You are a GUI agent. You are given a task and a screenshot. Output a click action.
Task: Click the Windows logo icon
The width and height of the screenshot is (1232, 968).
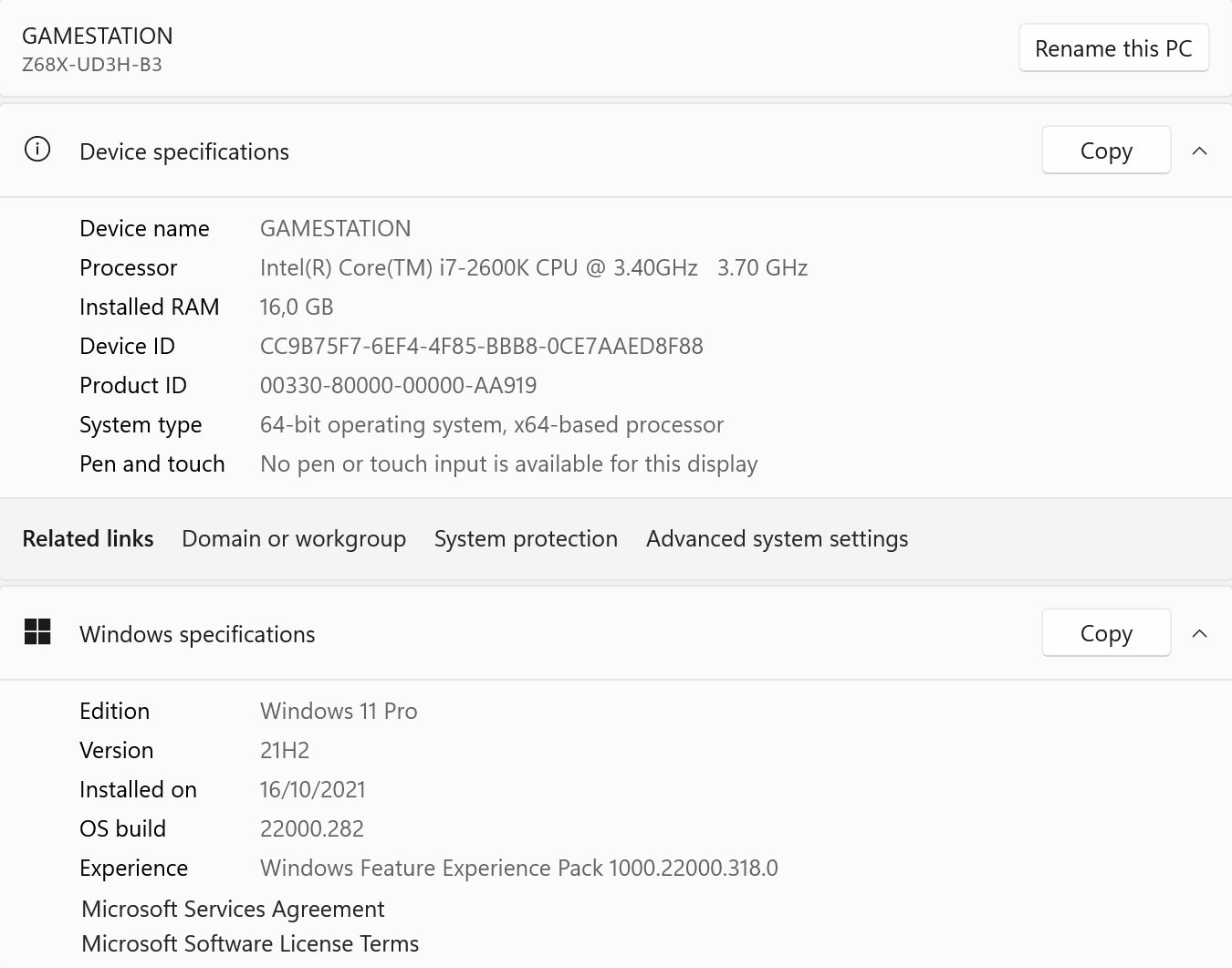37,631
